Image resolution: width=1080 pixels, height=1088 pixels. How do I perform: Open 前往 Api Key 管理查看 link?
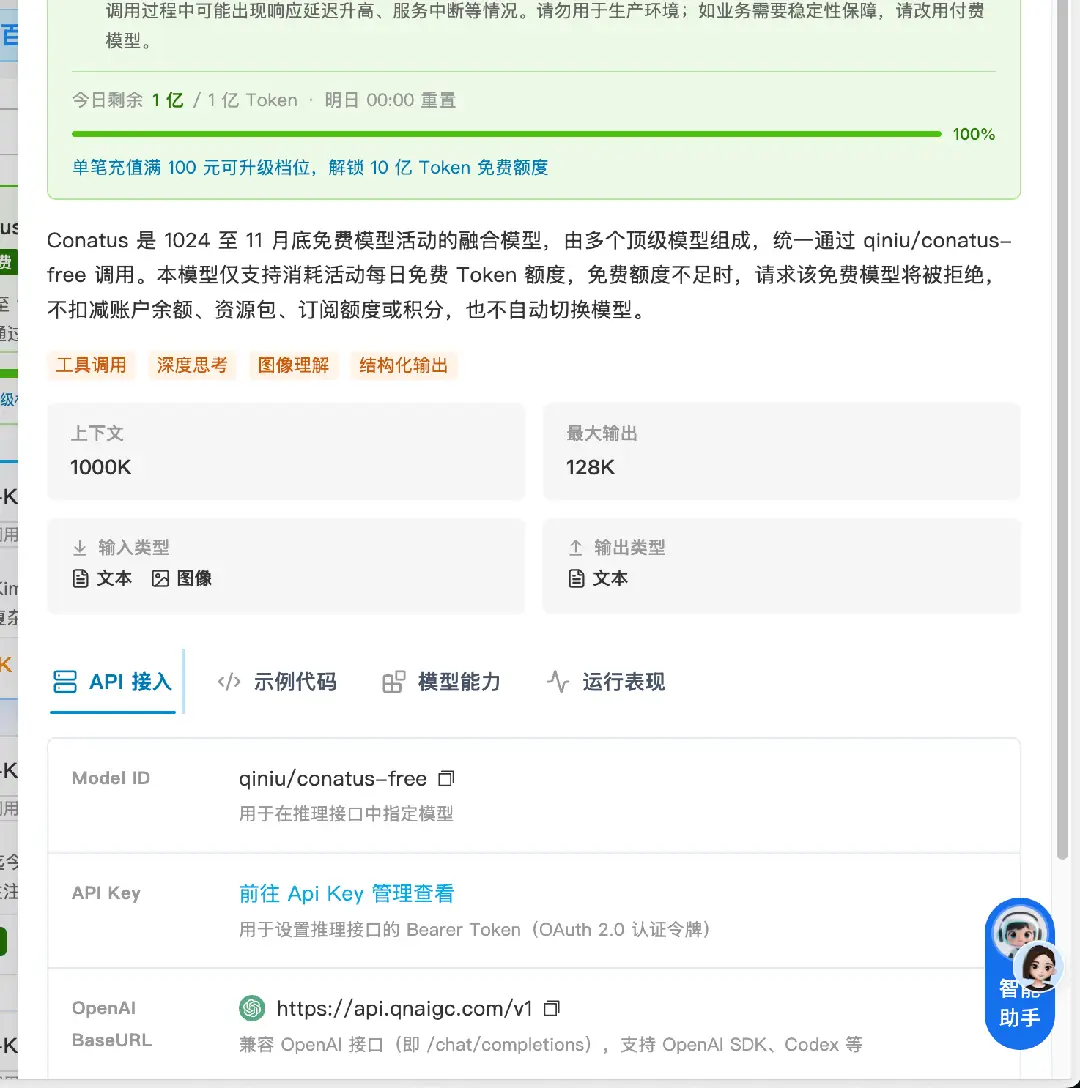346,894
